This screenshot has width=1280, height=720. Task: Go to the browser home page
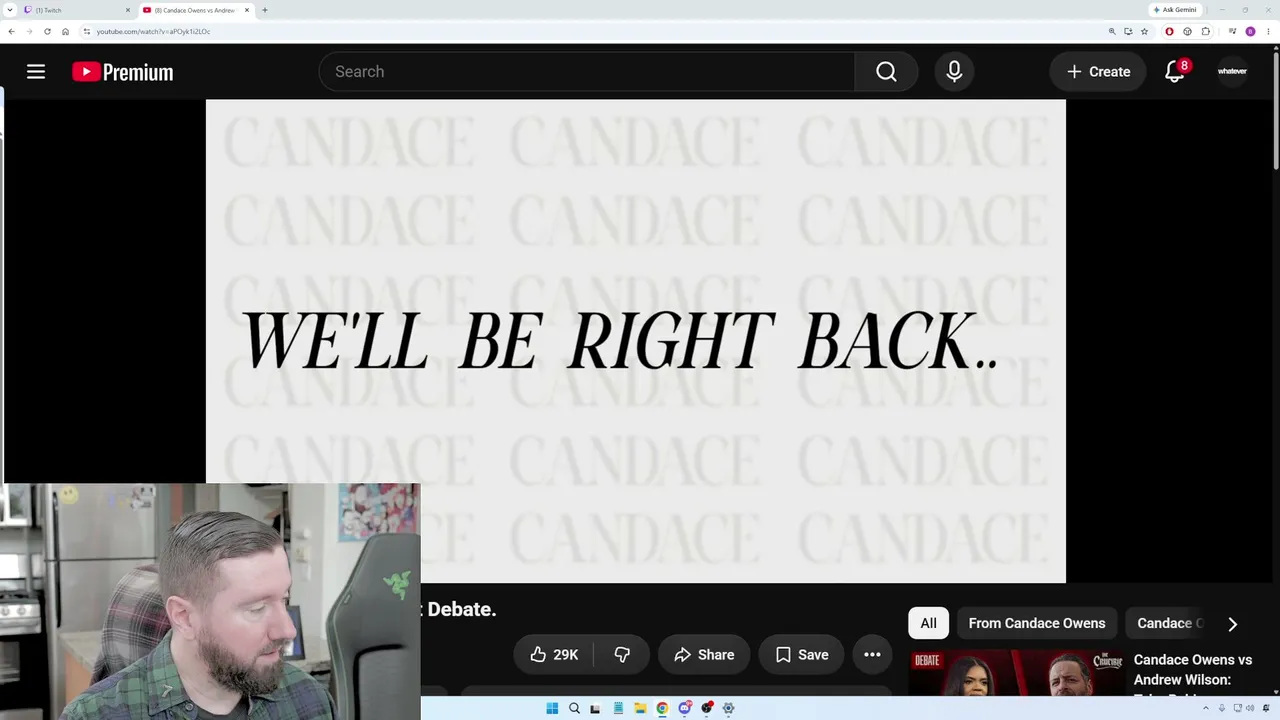point(65,31)
